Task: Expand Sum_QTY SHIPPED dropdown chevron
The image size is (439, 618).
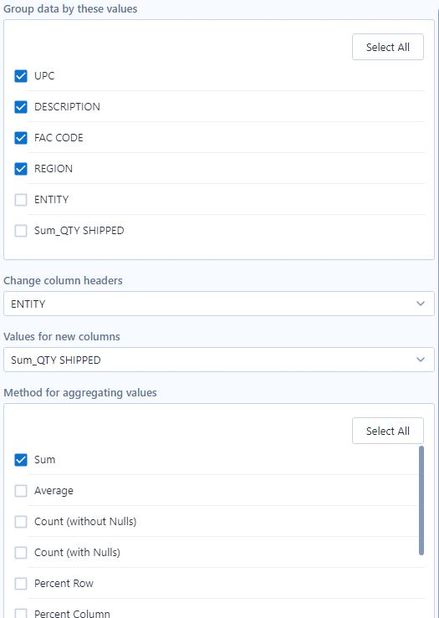Action: (x=420, y=359)
